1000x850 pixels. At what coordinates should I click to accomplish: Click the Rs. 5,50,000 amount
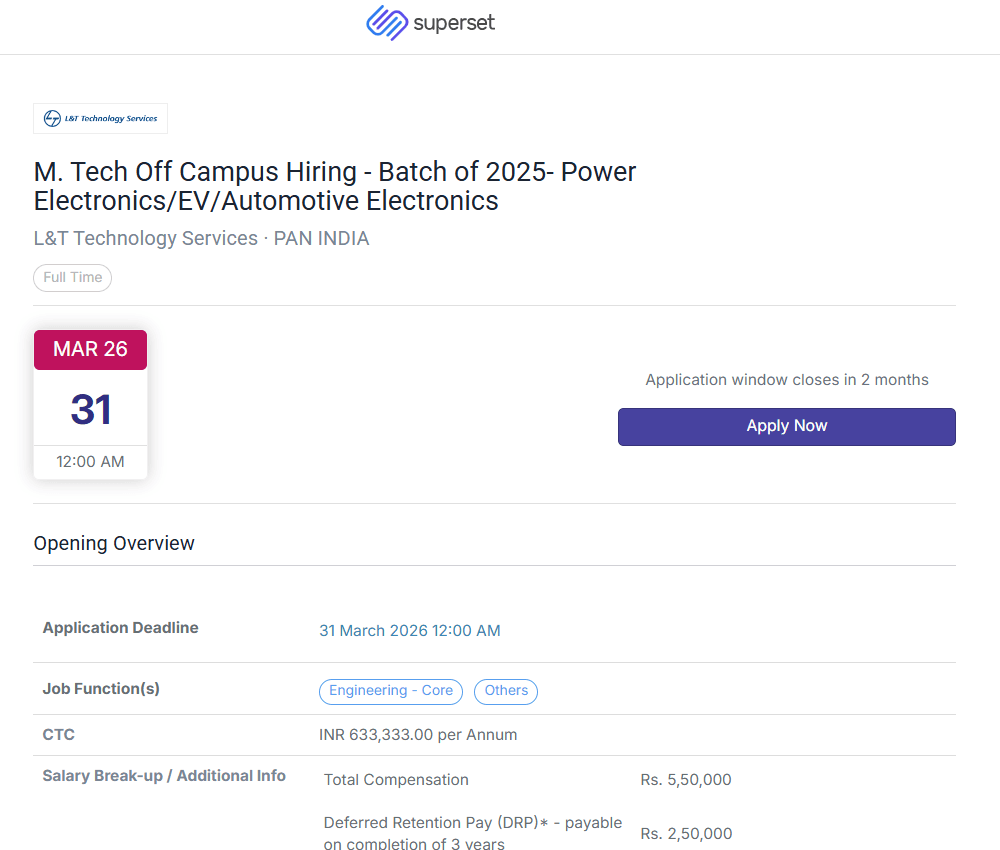click(x=685, y=780)
